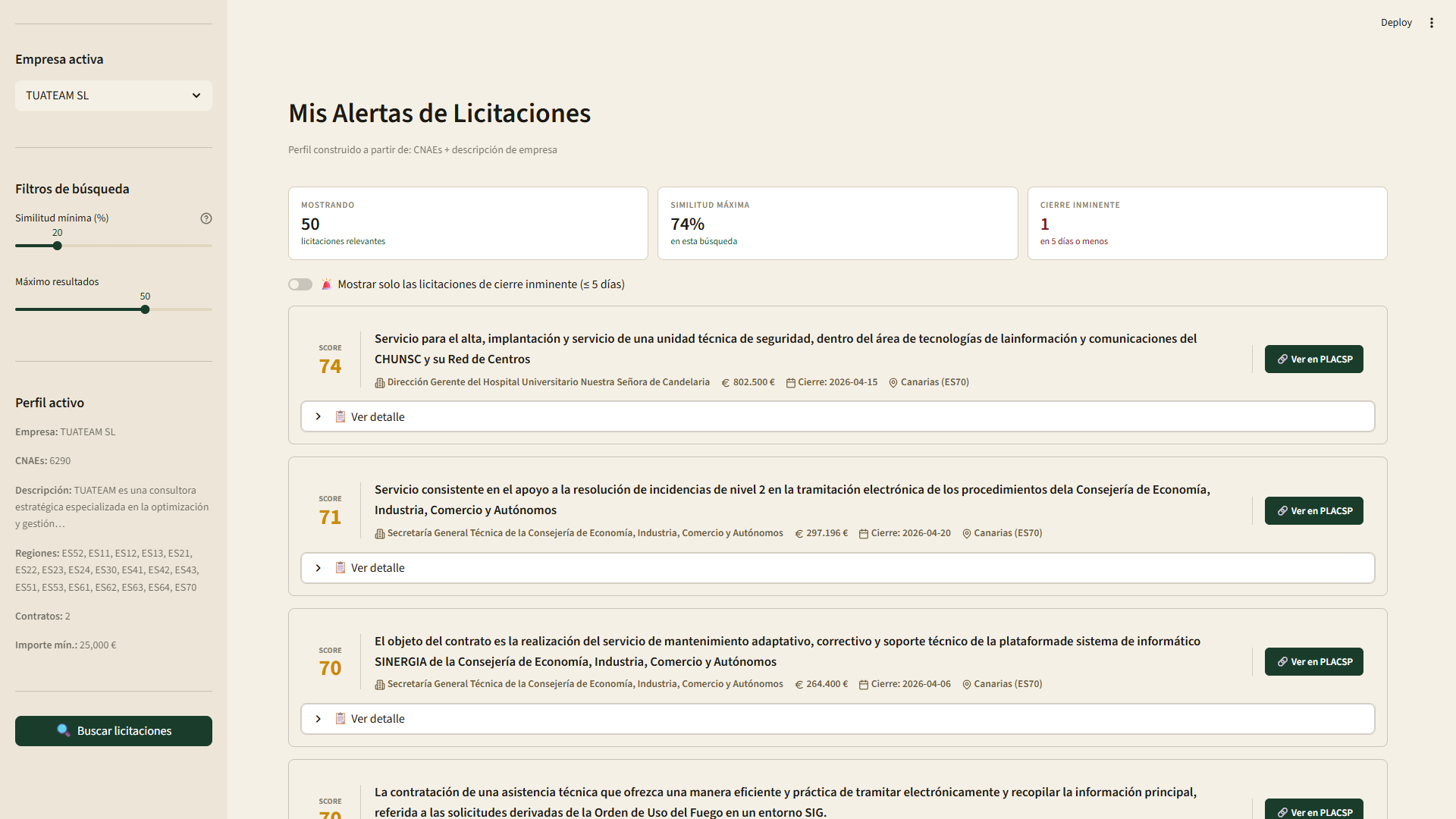Click the Regiones list in Perfil activo
Viewport: 1456px width, 819px height.
(x=107, y=570)
